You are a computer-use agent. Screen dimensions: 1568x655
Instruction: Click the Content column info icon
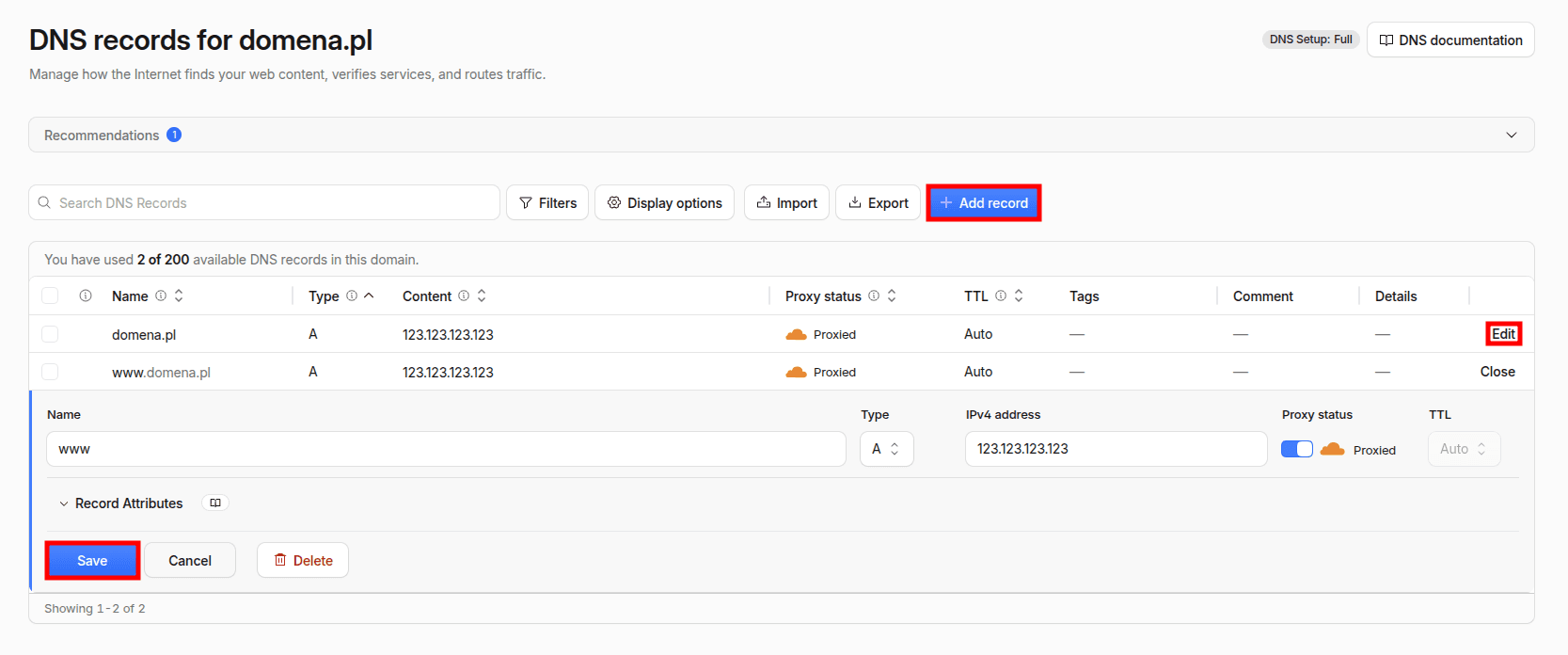point(464,296)
